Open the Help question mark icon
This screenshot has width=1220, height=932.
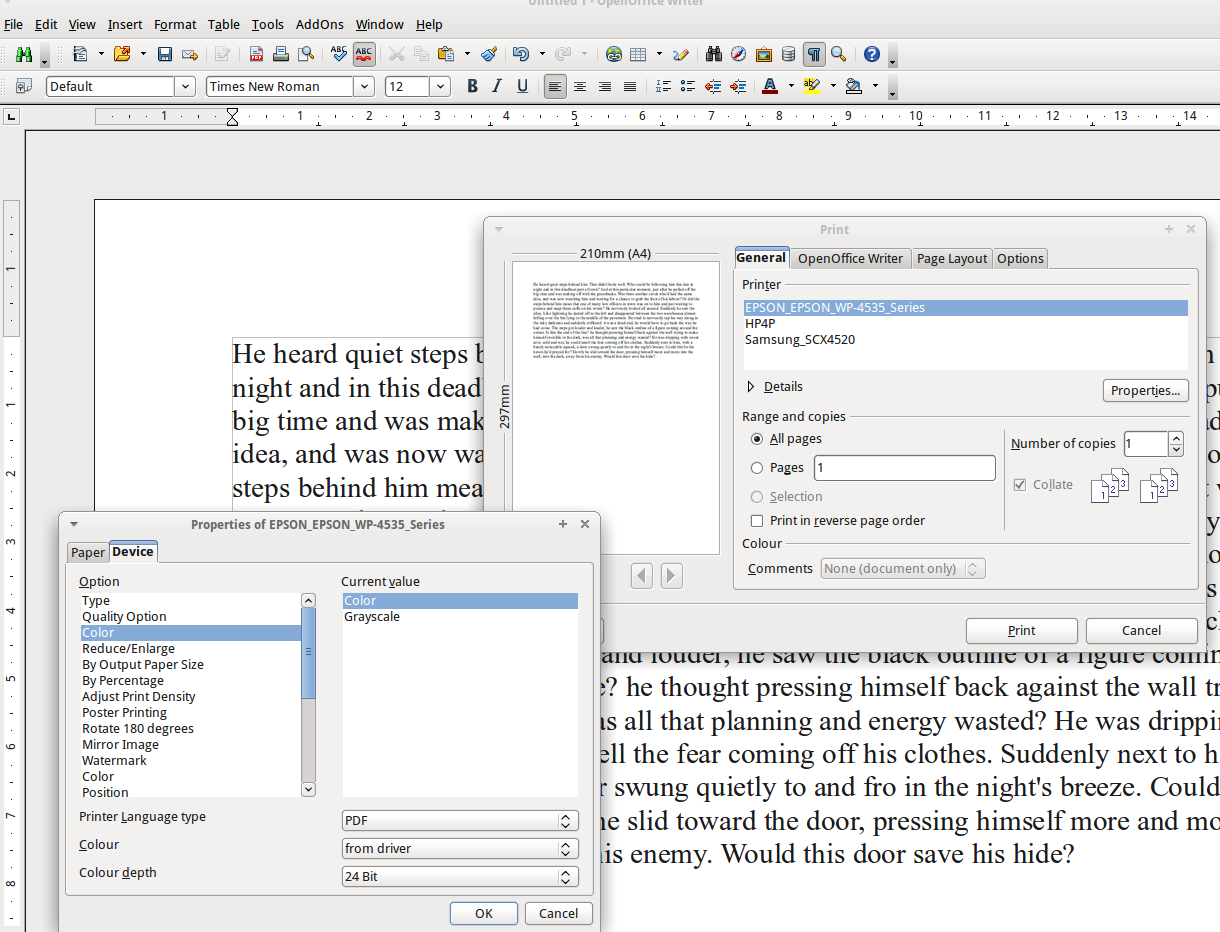click(x=871, y=54)
